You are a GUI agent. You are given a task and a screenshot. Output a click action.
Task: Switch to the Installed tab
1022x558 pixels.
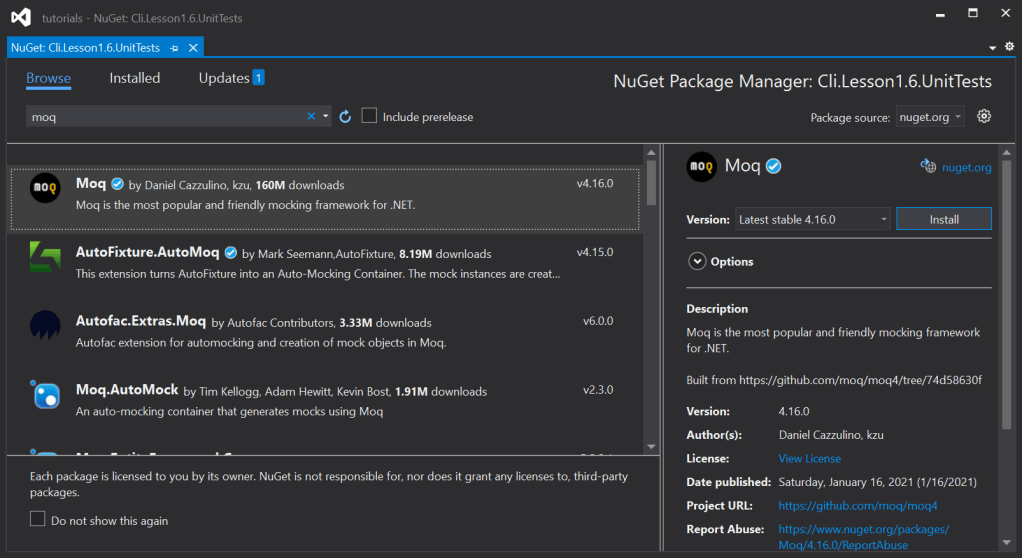pos(134,78)
